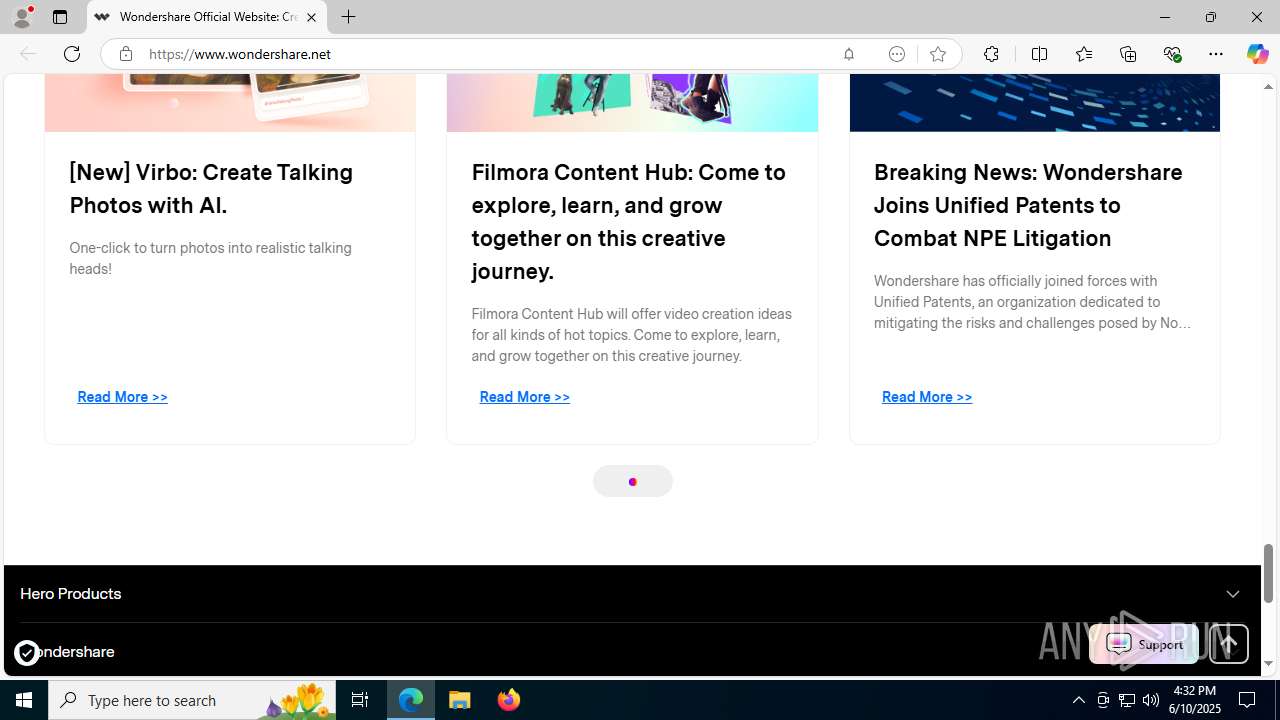Read the Virbo one-click description text

pos(210,258)
